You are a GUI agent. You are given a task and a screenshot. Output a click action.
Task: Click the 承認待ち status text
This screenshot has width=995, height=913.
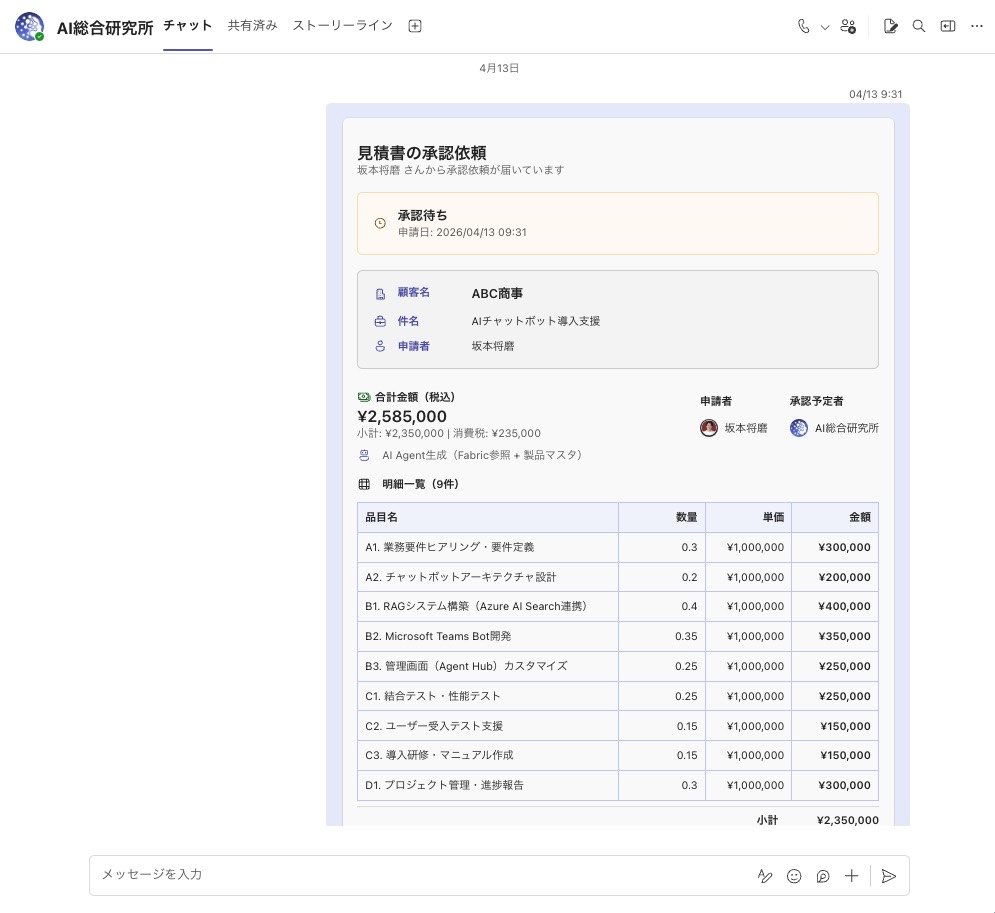coord(423,215)
